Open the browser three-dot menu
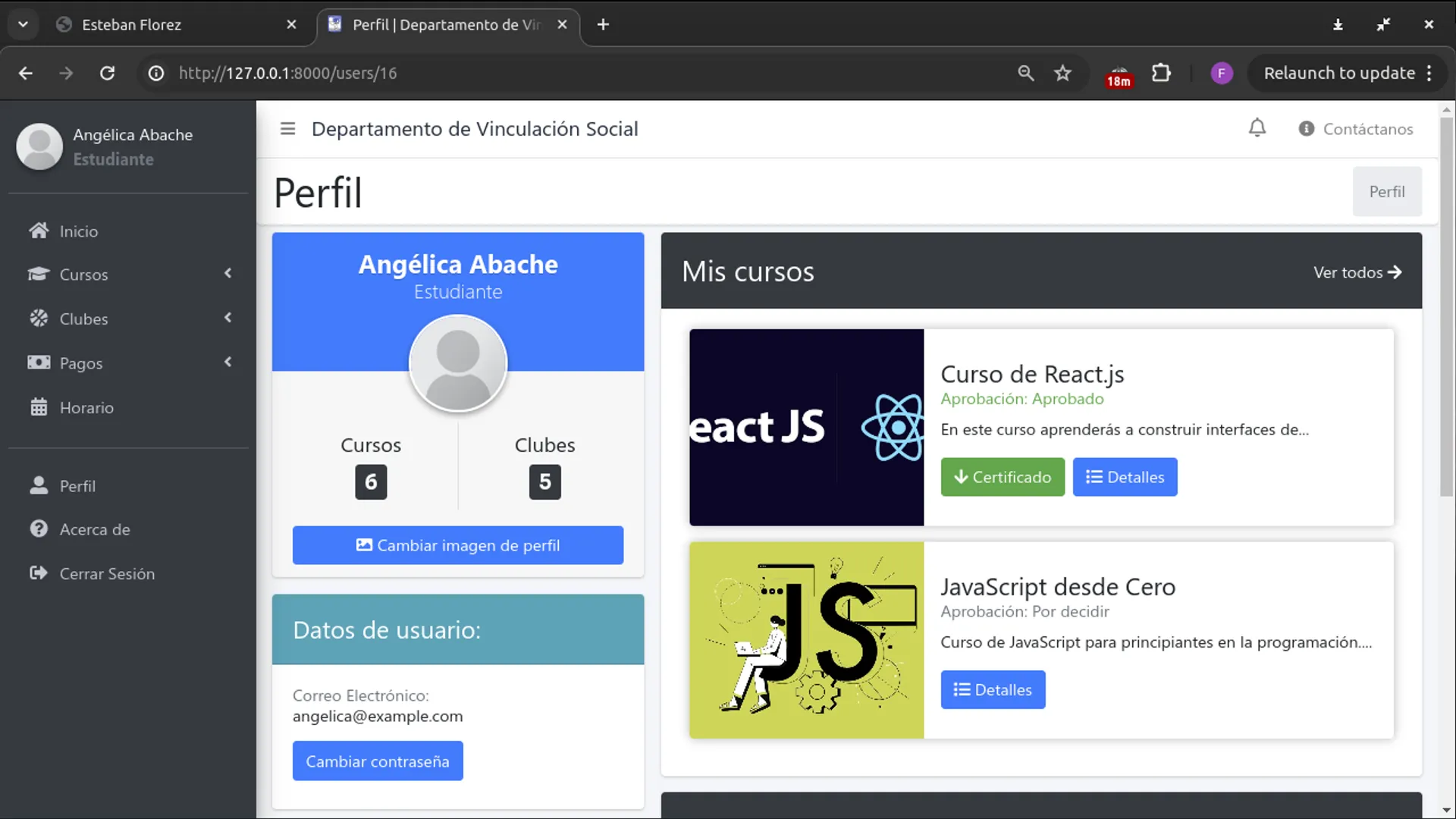Image resolution: width=1456 pixels, height=819 pixels. (x=1429, y=74)
